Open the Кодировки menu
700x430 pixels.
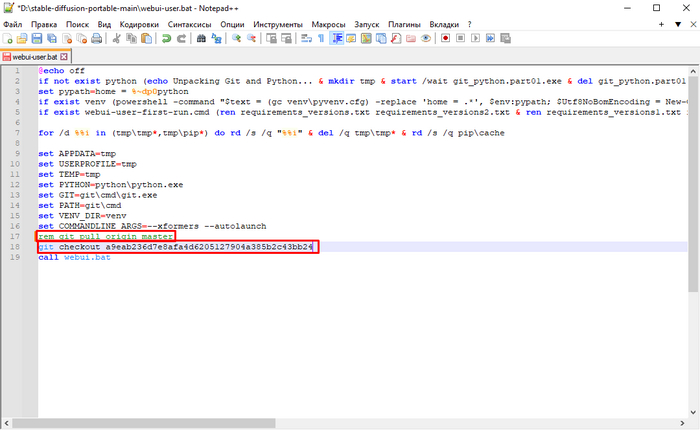point(137,22)
